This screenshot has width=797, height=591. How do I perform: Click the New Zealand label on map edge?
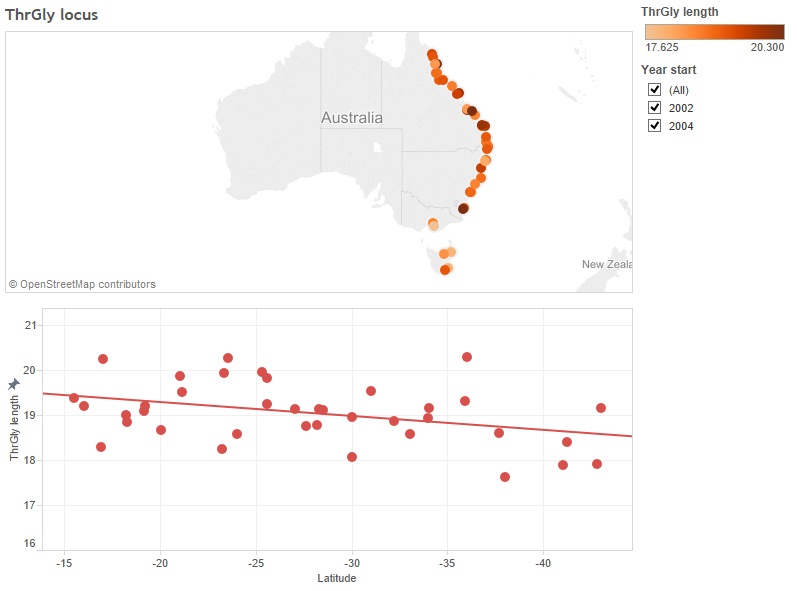click(607, 264)
